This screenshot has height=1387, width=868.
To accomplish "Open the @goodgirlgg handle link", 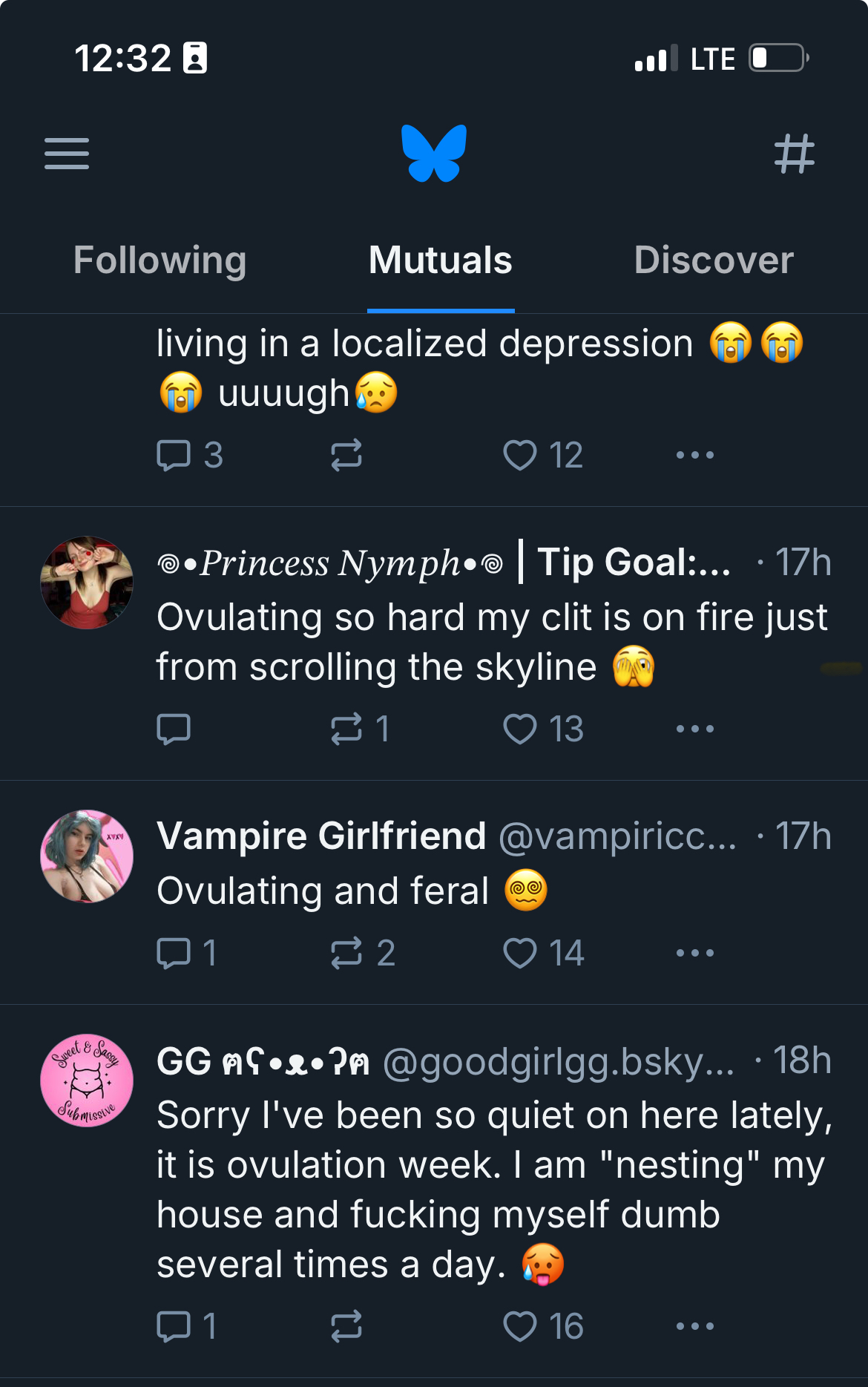I will (558, 1061).
